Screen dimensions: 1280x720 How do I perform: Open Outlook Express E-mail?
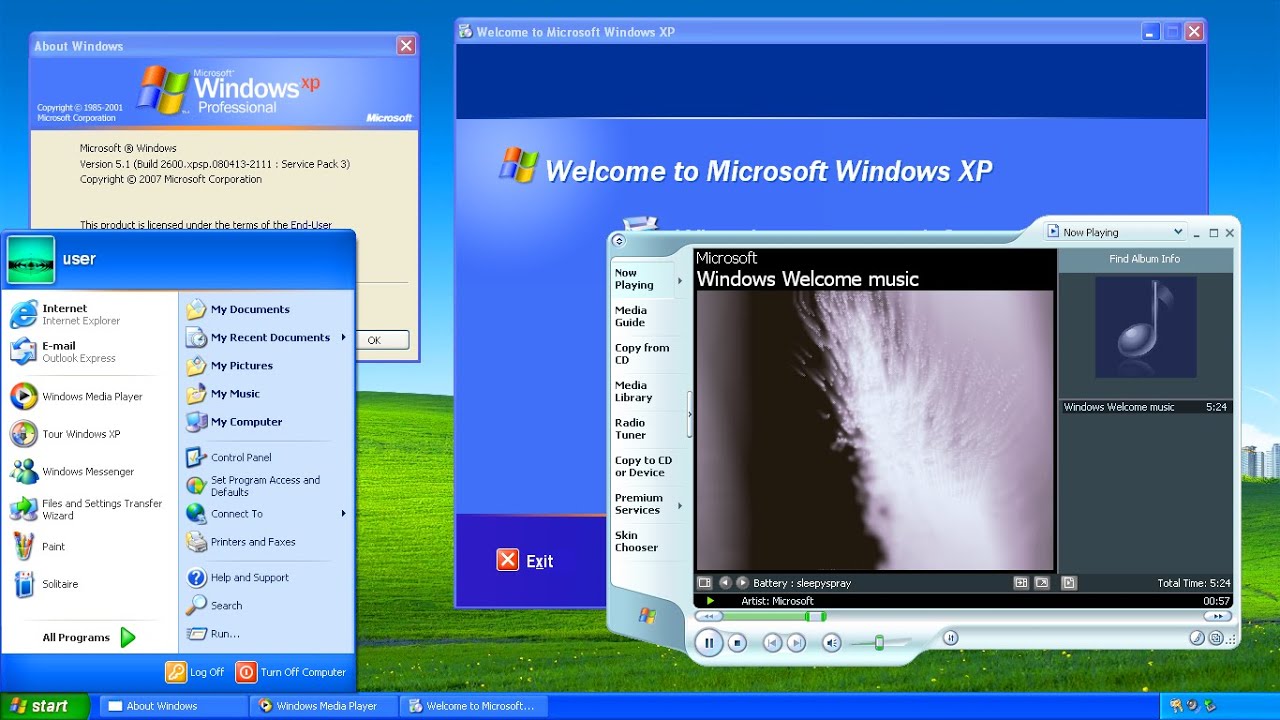coord(90,352)
